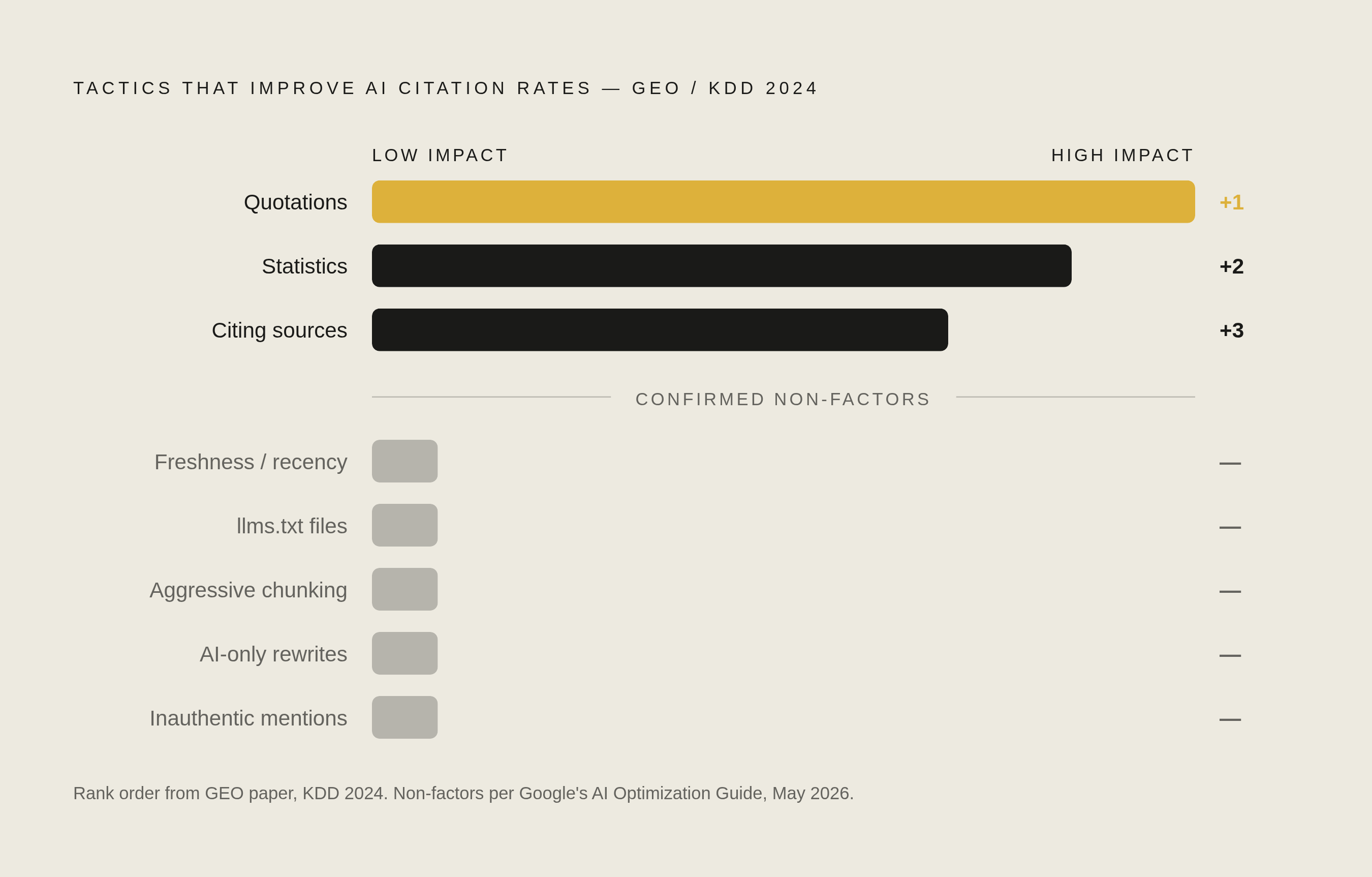The height and width of the screenshot is (877, 1372).
Task: Select the Inauthentic mentions label
Action: (x=248, y=718)
